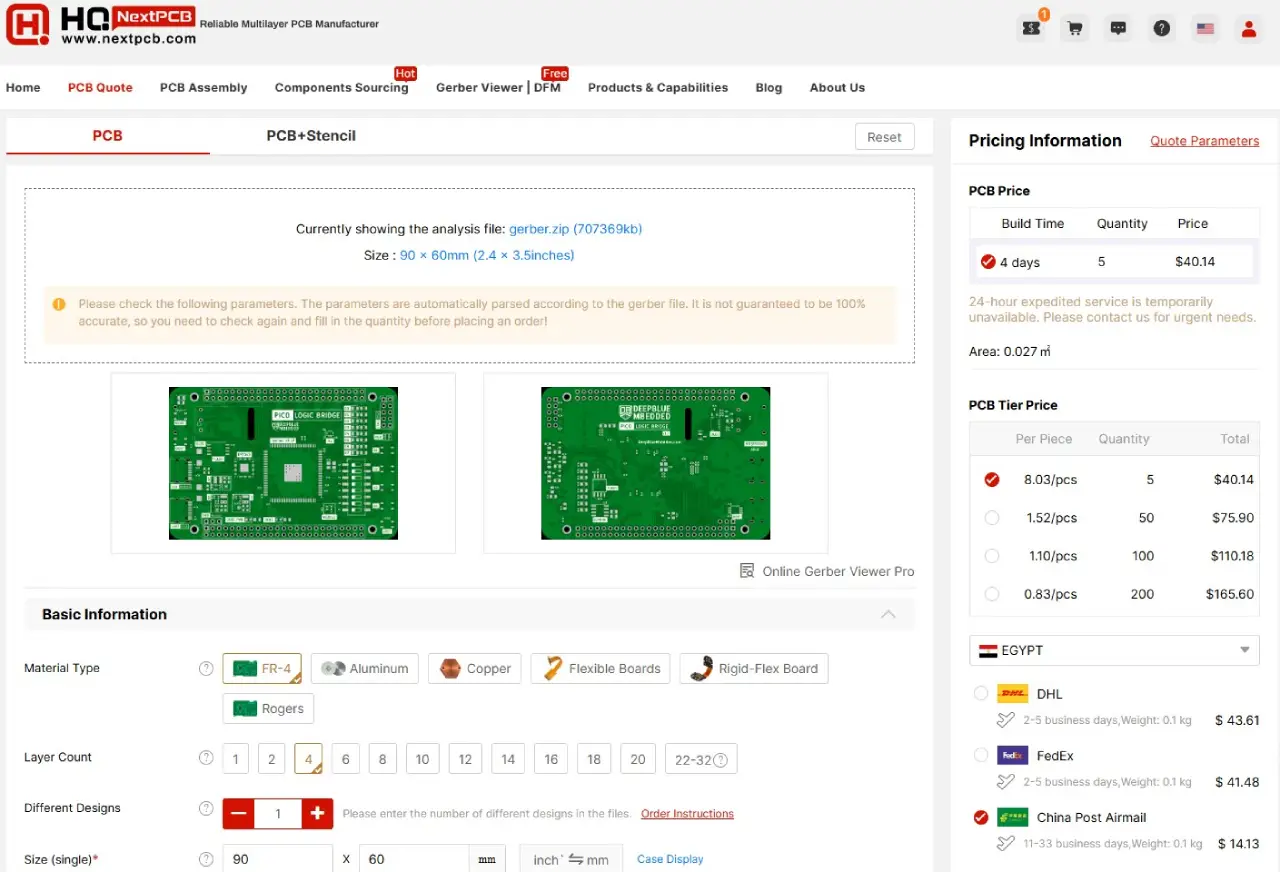
Task: Open Gerber Viewer | DFM menu item
Action: [498, 88]
